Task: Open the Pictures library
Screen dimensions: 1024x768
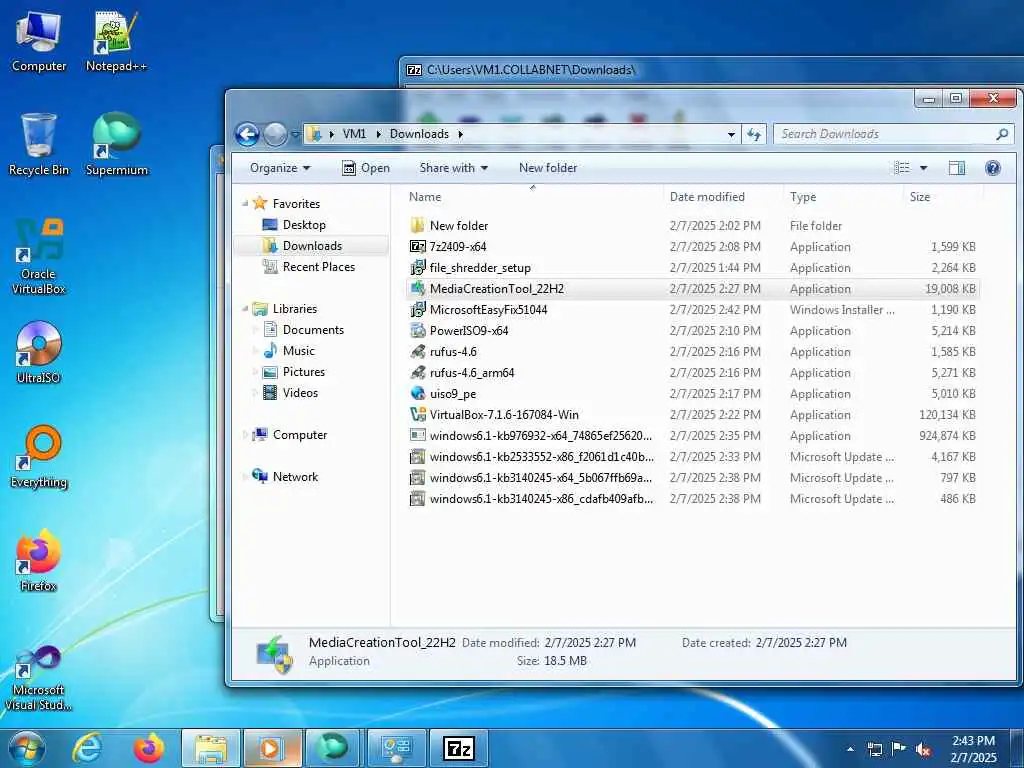Action: click(x=293, y=372)
